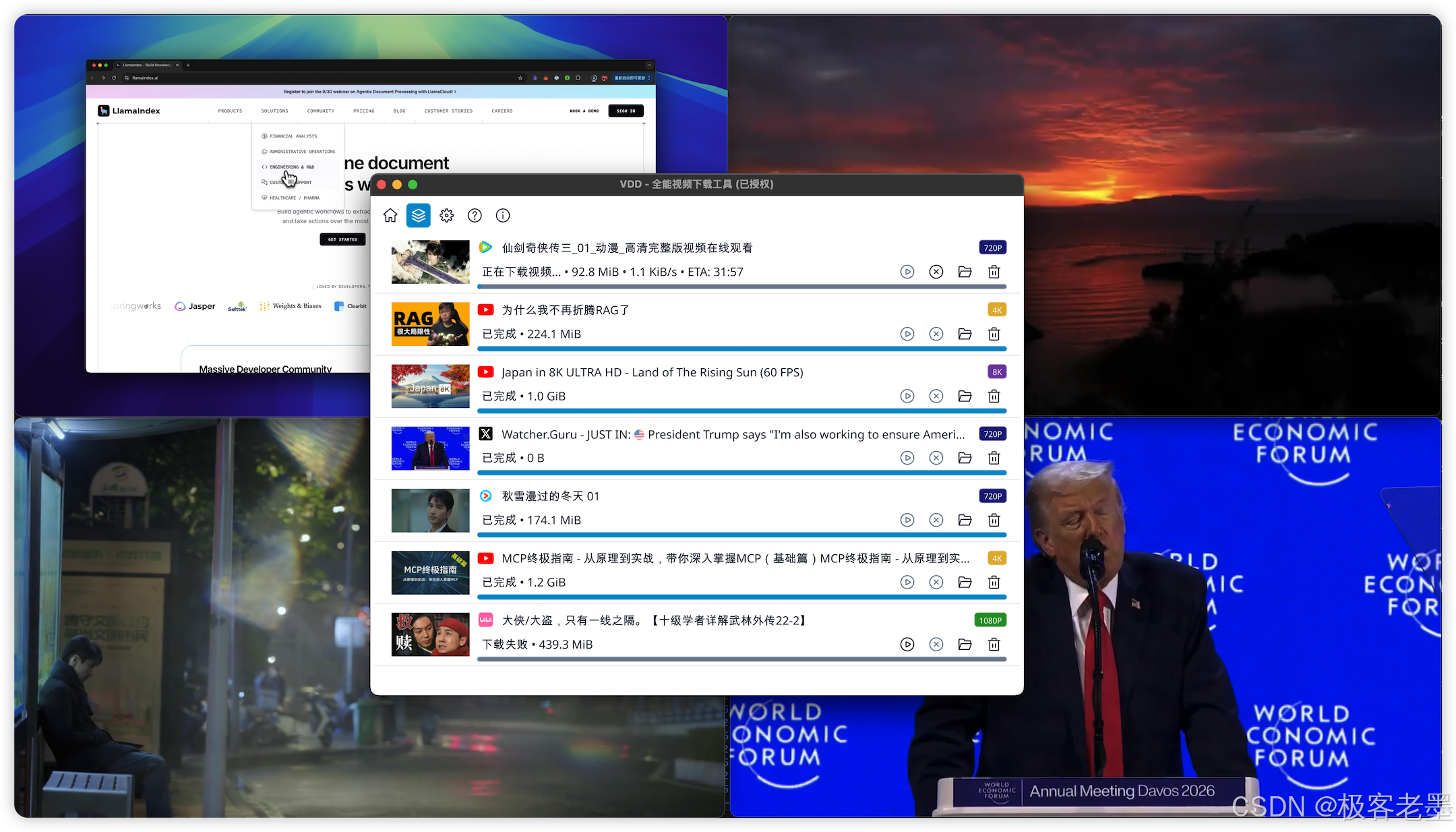Cancel the Watcher.Guru item
This screenshot has height=832, width=1456.
coord(936,458)
